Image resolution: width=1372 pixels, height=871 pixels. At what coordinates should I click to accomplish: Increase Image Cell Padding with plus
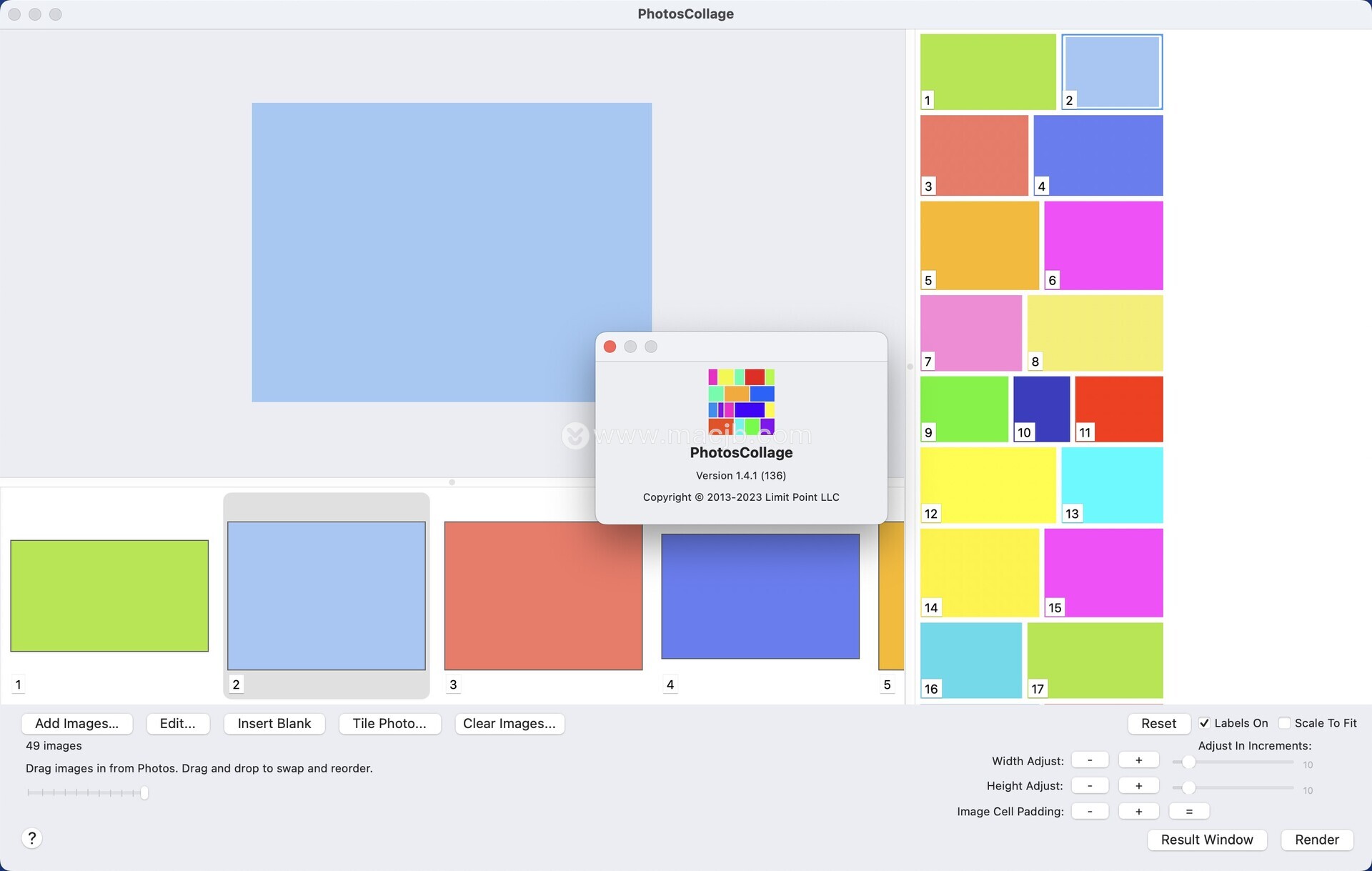[1138, 812]
